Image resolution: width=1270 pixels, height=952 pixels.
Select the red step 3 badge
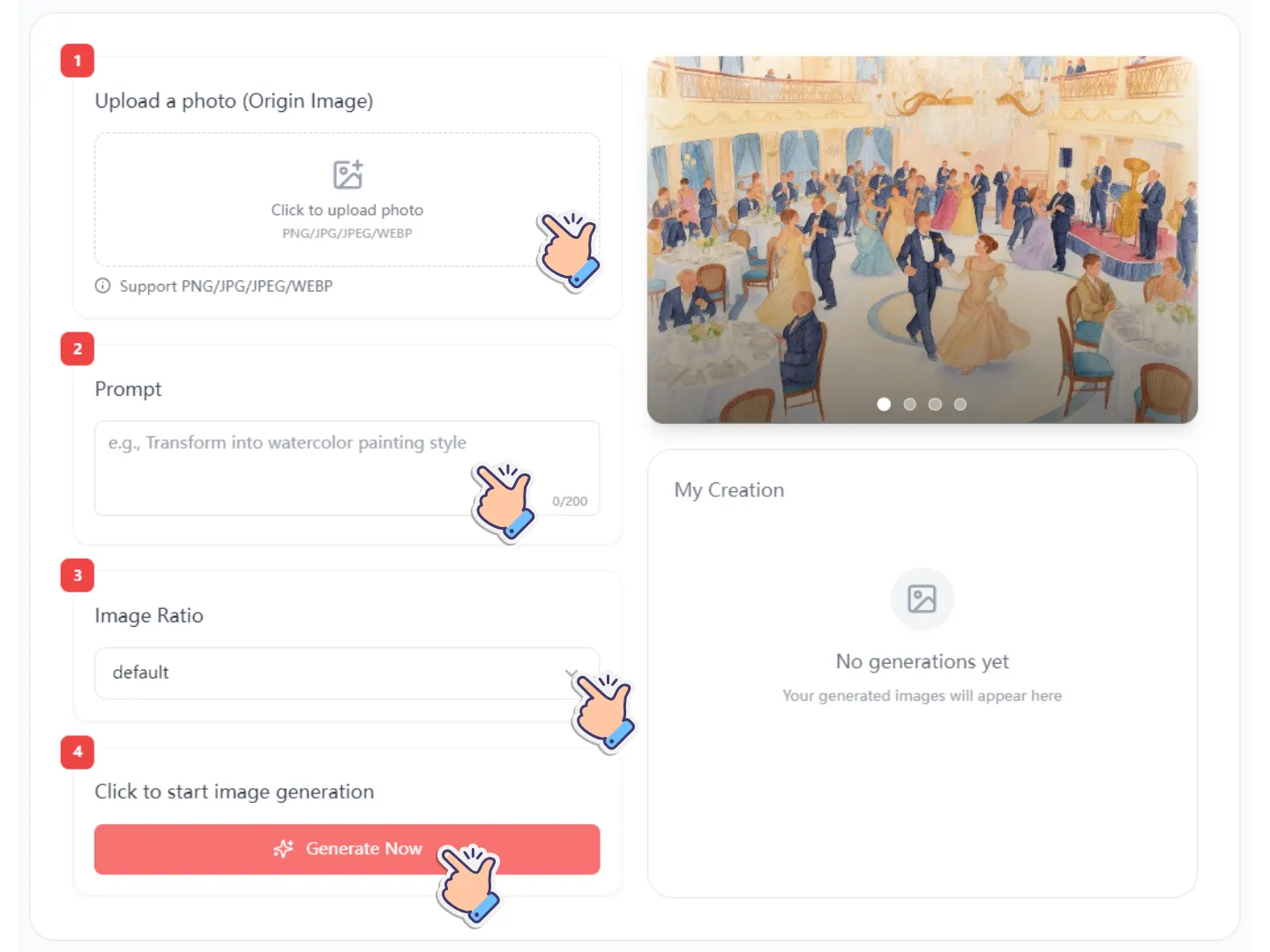(x=78, y=576)
